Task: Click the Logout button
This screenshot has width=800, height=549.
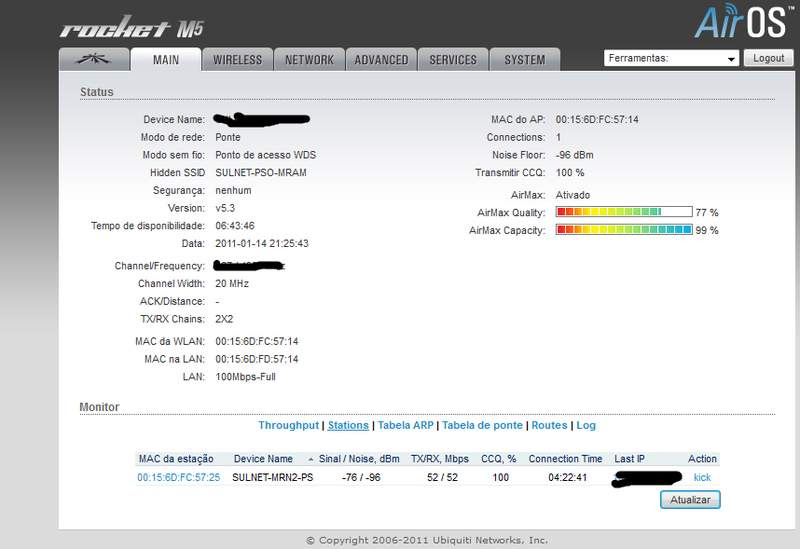Action: pyautogui.click(x=768, y=58)
